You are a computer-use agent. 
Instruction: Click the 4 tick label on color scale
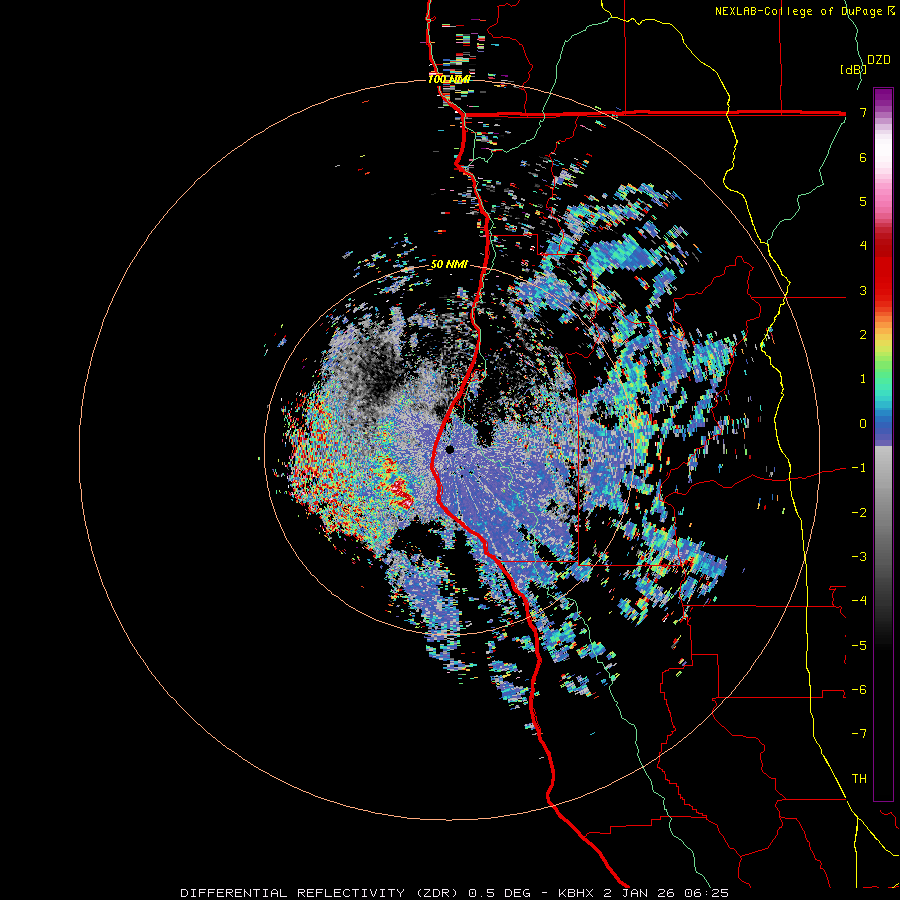(863, 246)
